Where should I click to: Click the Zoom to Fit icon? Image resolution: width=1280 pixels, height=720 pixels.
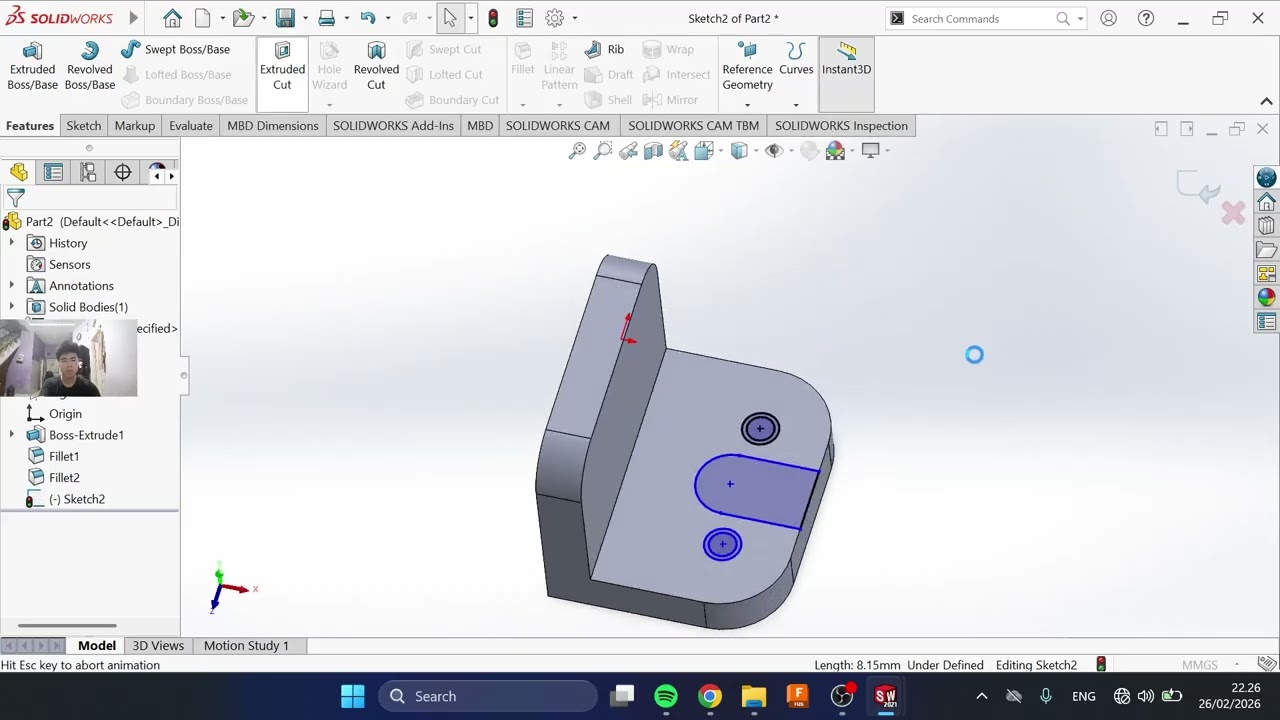click(x=577, y=150)
